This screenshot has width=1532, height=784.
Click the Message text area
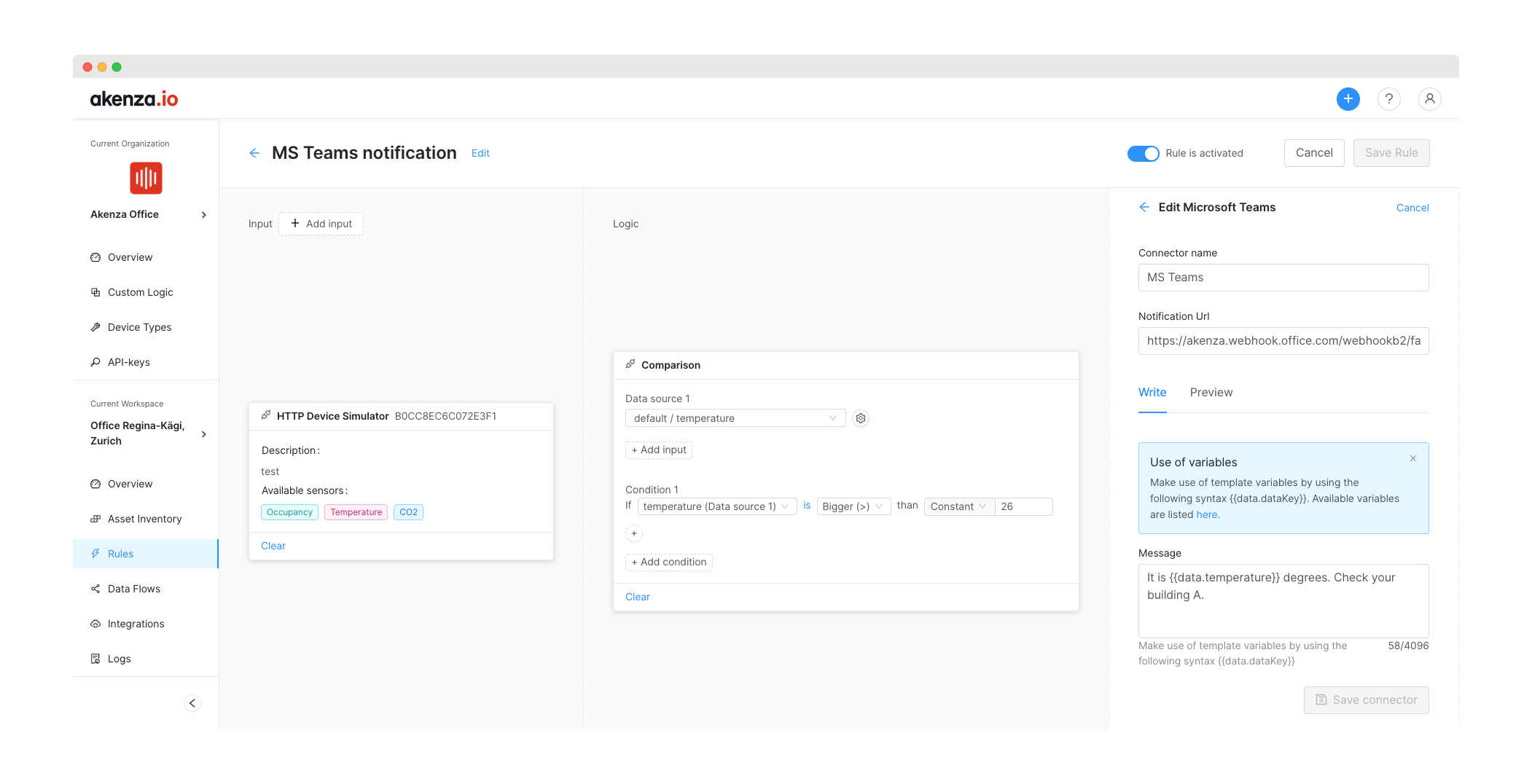(x=1283, y=601)
